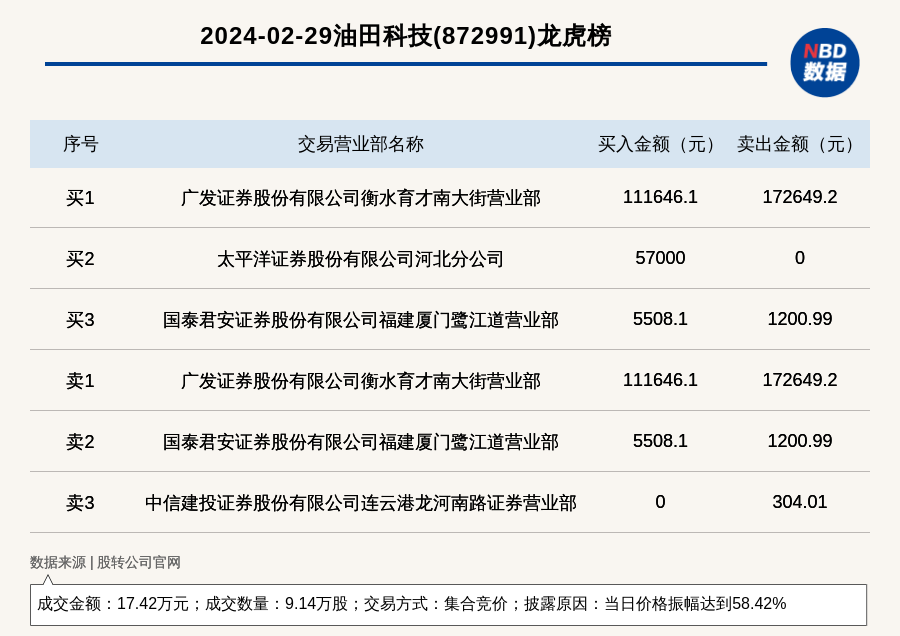Click the 1200.99 sell amount in the 卖2 row
Screen dimensions: 900x636
[x=799, y=441]
